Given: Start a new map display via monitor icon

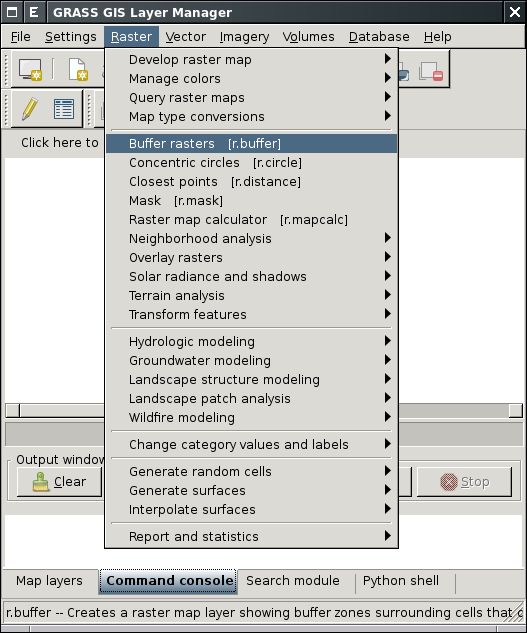Looking at the screenshot, I should 30,69.
